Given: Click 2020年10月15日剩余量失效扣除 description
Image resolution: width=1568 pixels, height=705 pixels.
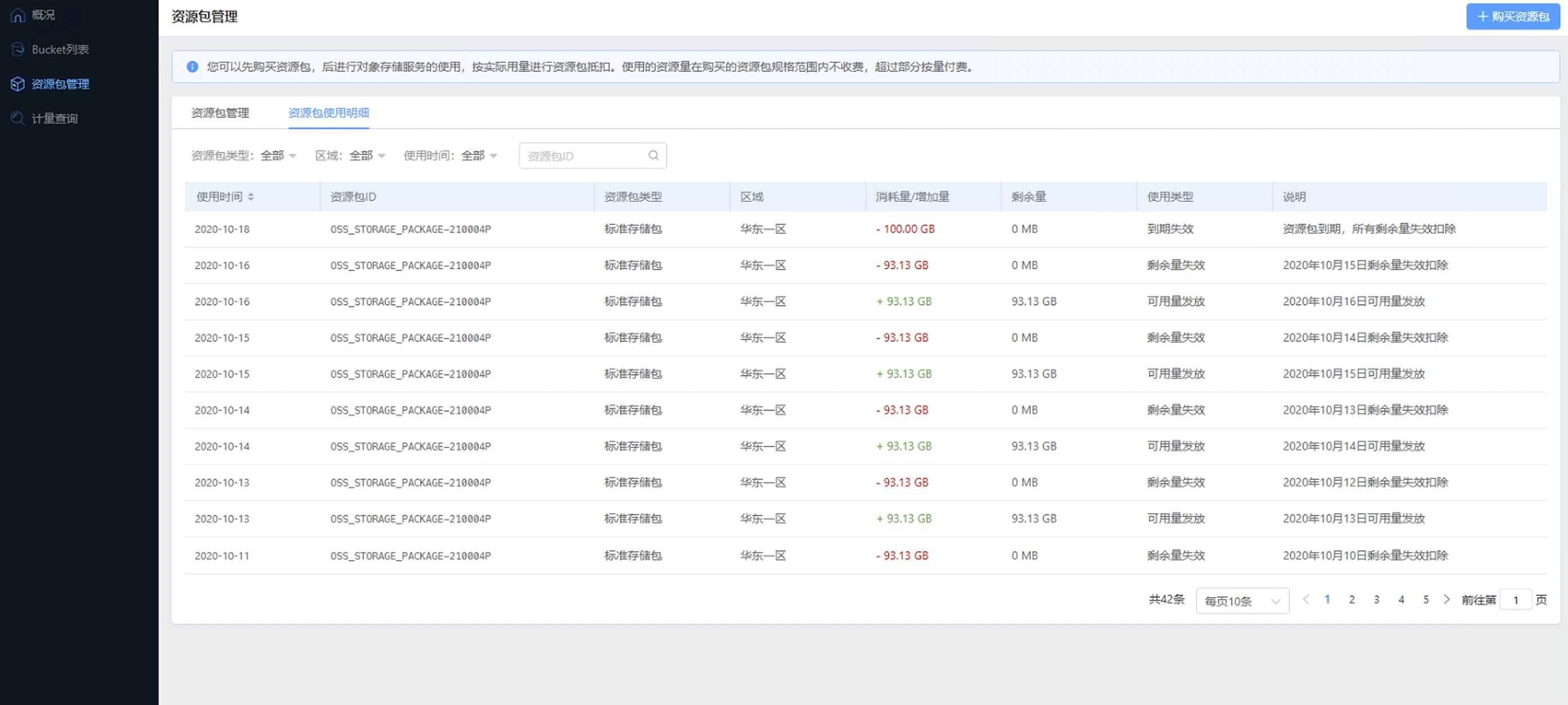Looking at the screenshot, I should 1365,265.
